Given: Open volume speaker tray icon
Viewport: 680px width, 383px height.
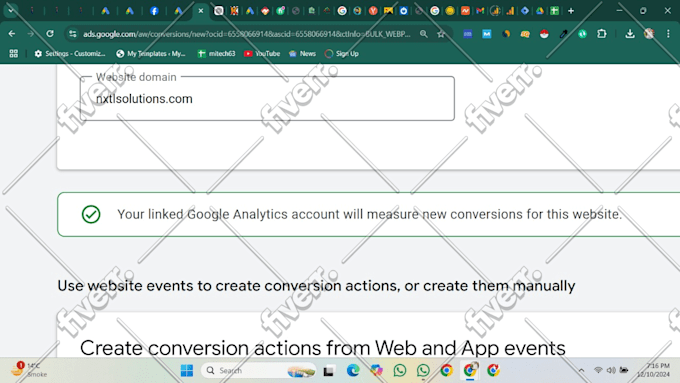Looking at the screenshot, I should (x=611, y=370).
